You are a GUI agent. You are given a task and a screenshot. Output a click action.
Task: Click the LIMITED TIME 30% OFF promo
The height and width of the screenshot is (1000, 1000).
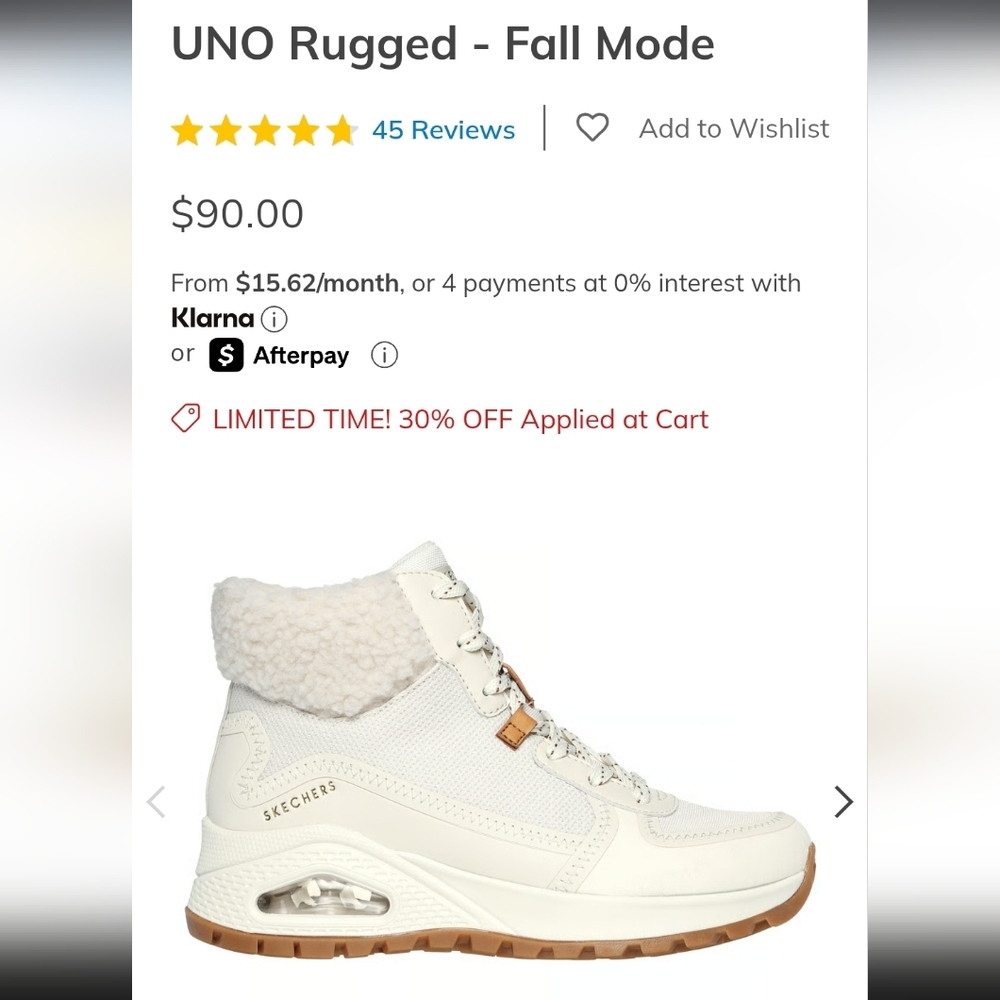click(x=460, y=419)
